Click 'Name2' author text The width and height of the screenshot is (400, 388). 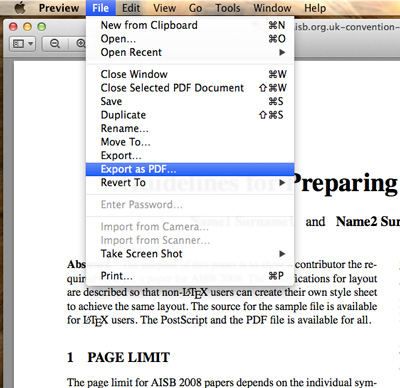click(x=356, y=222)
